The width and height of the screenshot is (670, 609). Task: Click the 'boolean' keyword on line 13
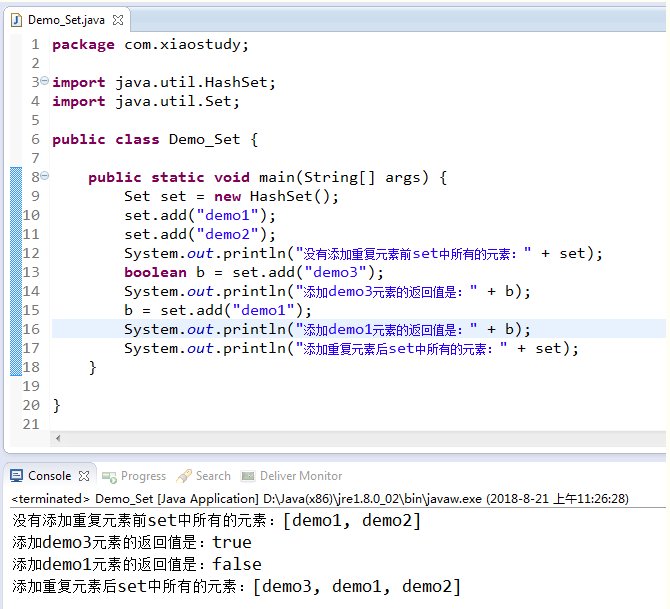point(156,272)
